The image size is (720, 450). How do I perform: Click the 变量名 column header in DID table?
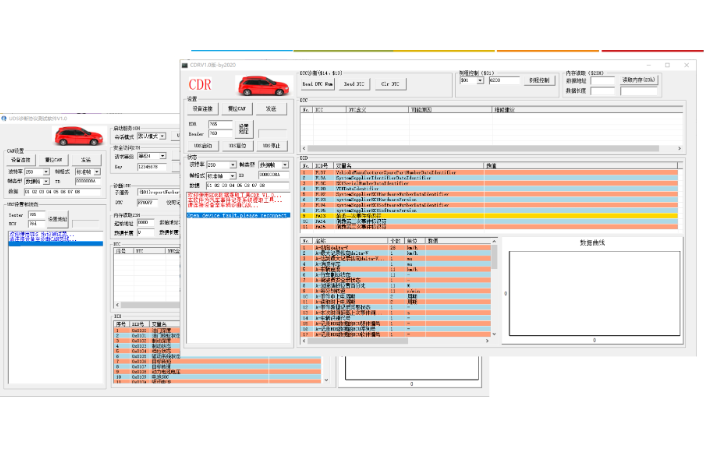tap(409, 165)
